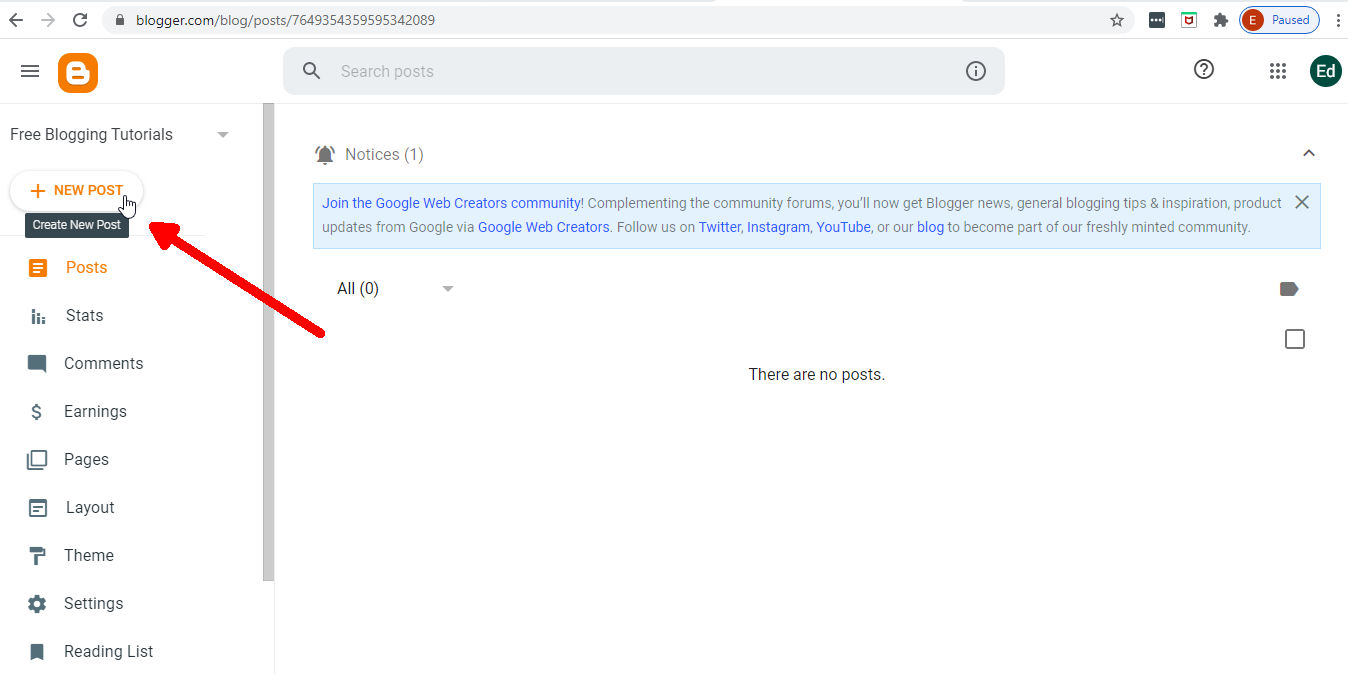Click the Notices (1) heading text

tap(384, 154)
